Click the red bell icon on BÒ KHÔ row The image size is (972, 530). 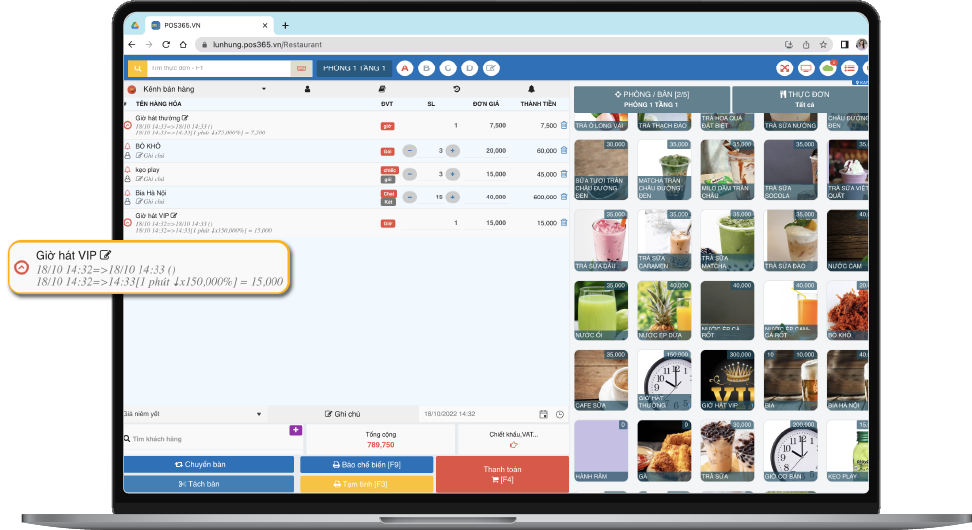128,146
